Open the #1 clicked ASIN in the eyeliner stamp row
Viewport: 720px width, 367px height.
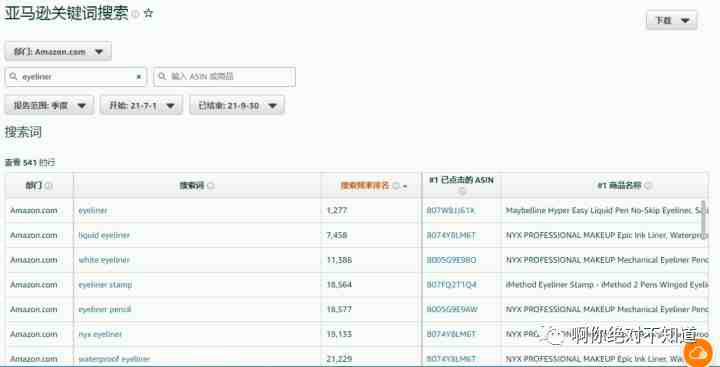pyautogui.click(x=451, y=285)
